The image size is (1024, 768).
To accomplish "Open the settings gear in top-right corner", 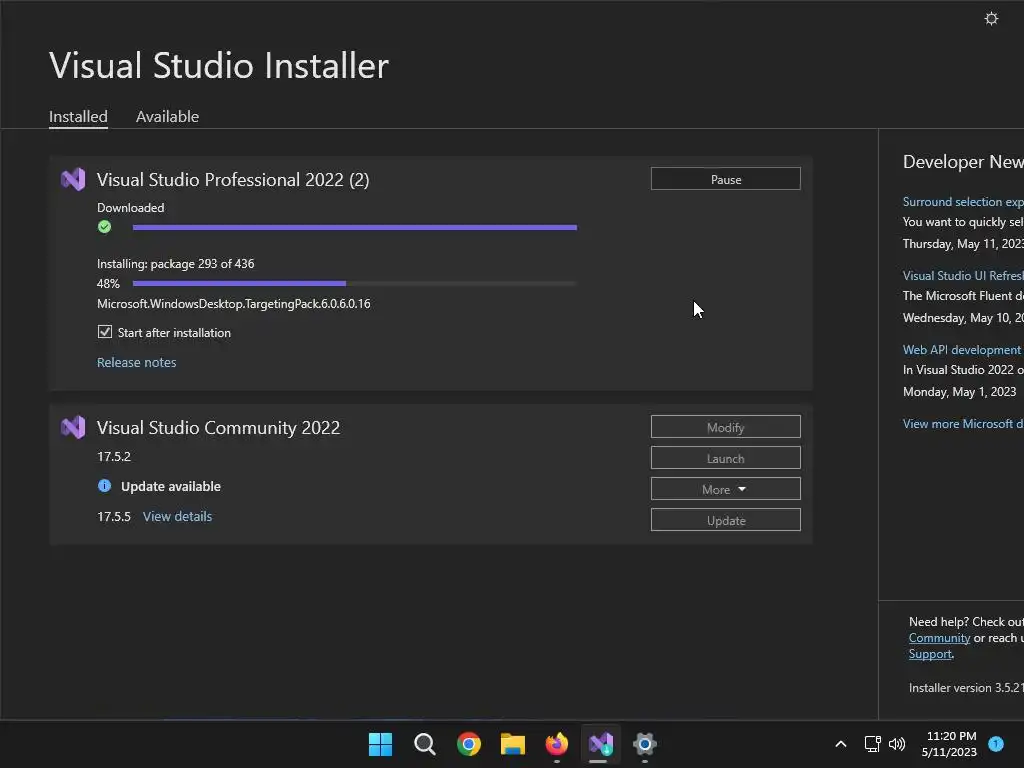I will (x=991, y=18).
